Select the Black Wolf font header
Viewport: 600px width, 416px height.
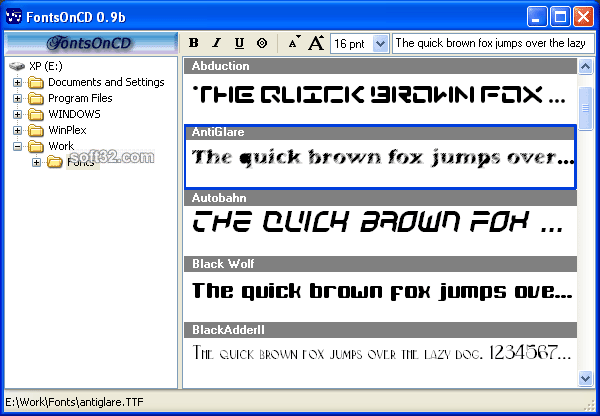pos(380,264)
